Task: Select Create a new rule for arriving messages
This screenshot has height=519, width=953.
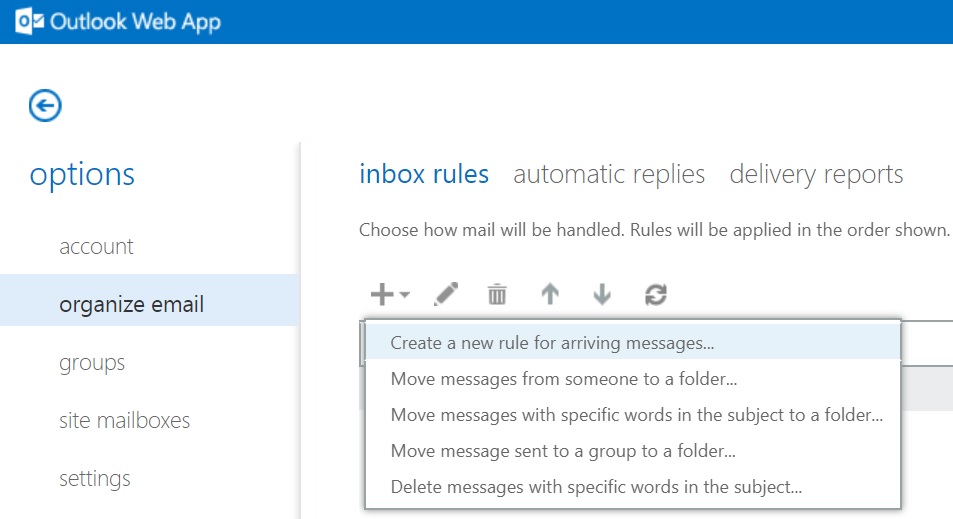Action: pyautogui.click(x=552, y=343)
